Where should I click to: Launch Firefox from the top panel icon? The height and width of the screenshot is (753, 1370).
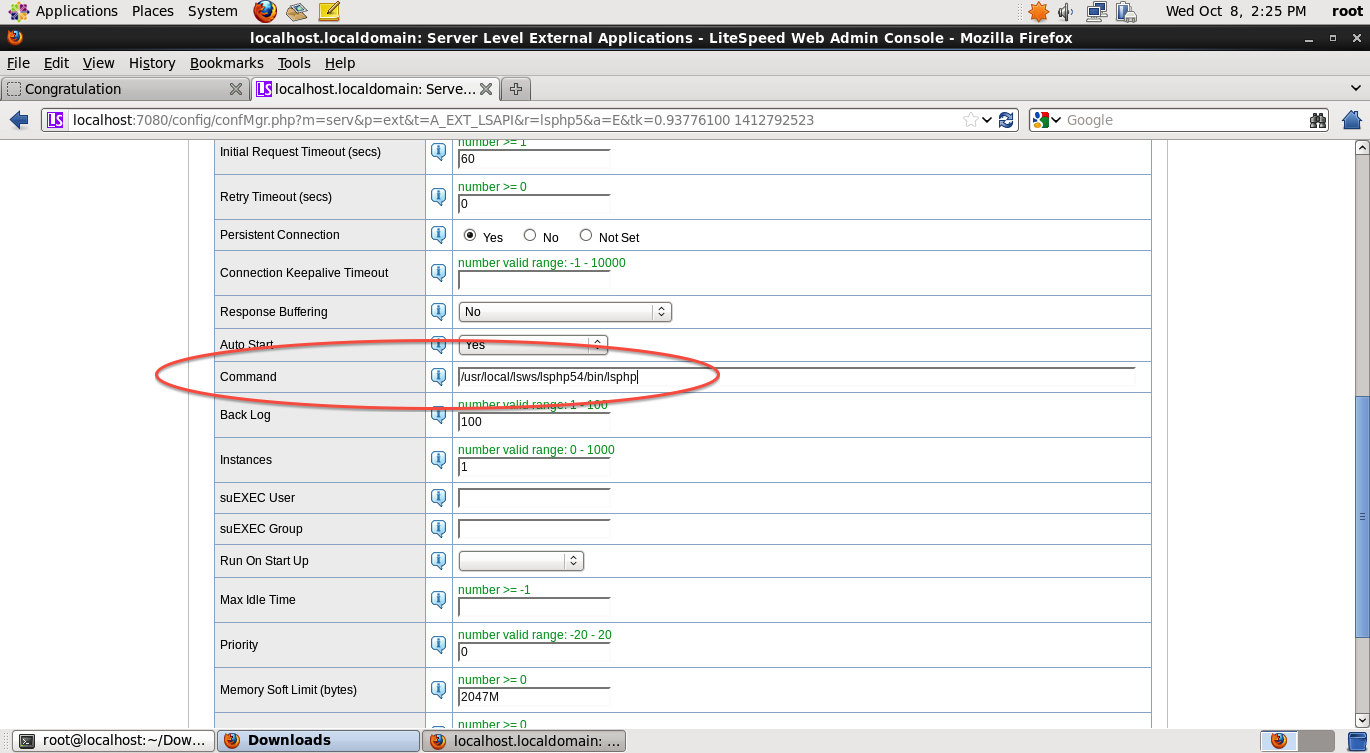point(265,12)
